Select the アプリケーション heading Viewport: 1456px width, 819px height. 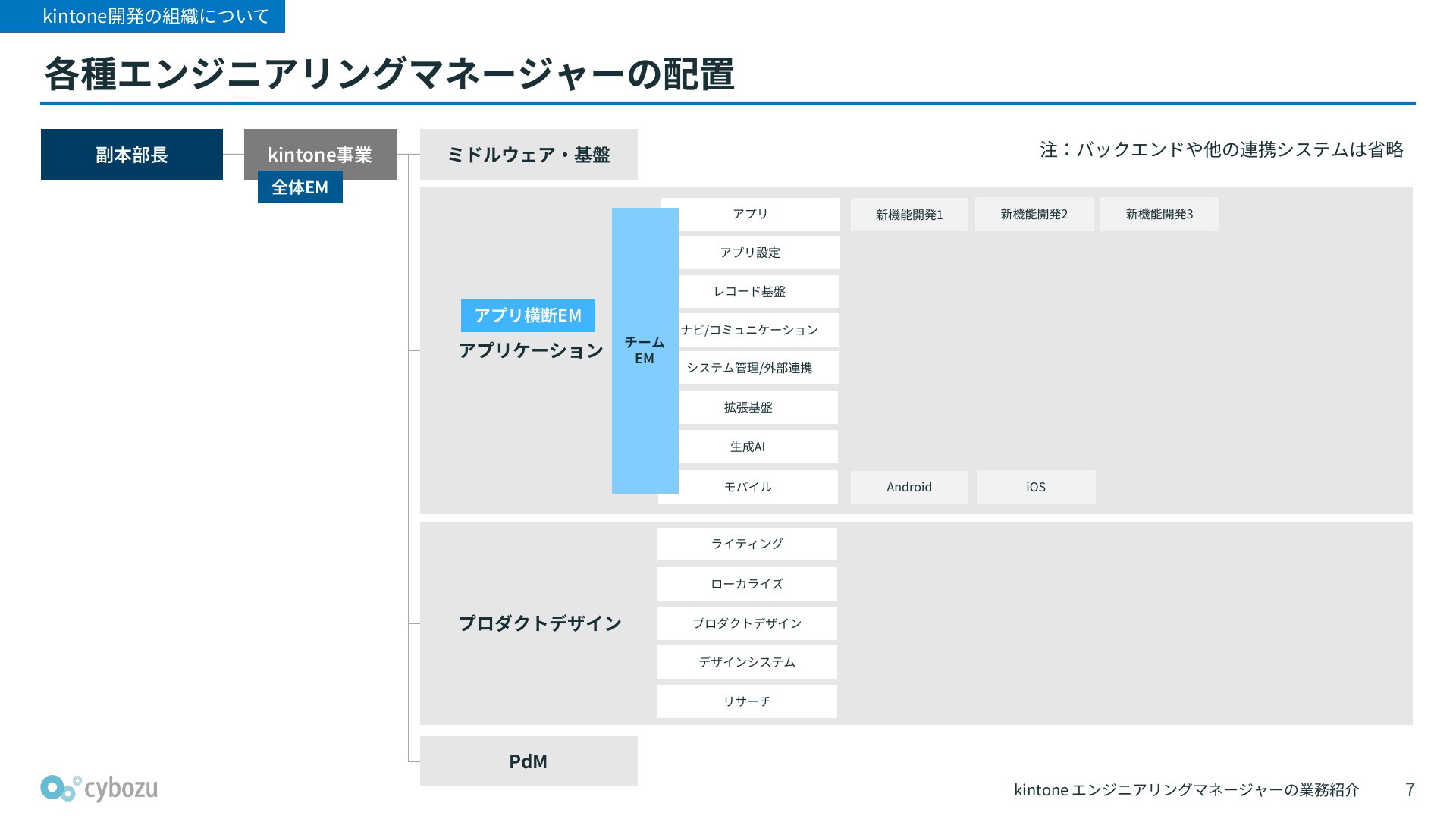tap(531, 350)
